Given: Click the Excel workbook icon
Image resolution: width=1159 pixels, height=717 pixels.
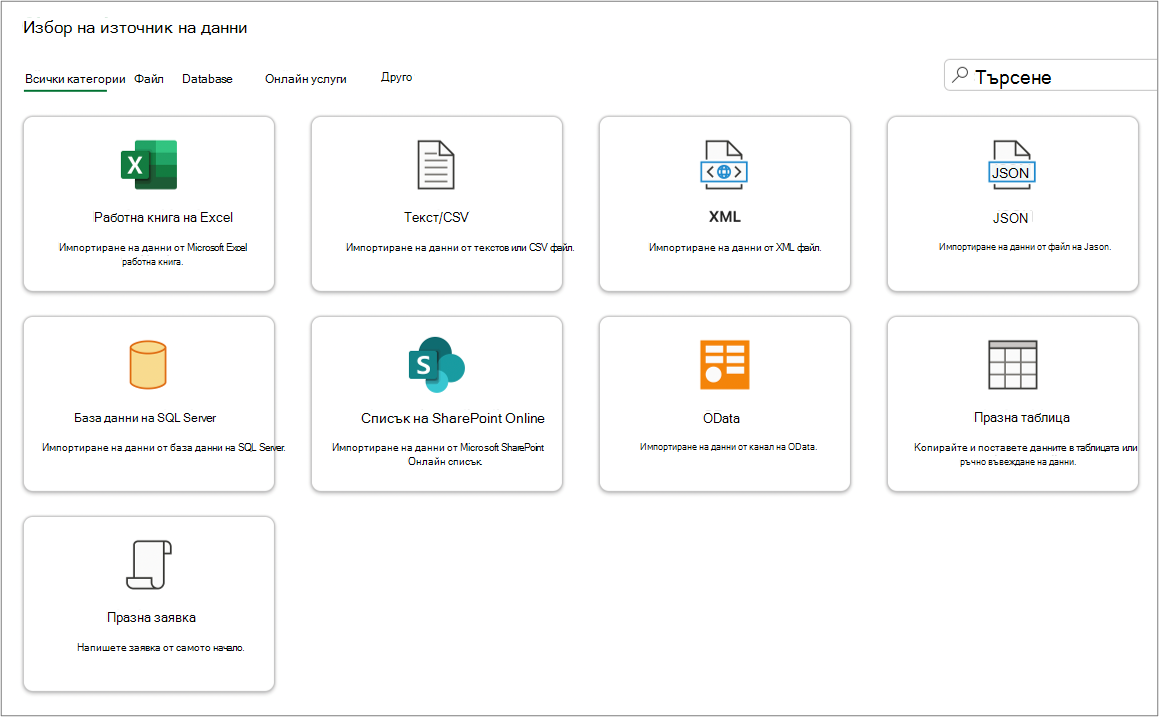Looking at the screenshot, I should click(x=149, y=165).
